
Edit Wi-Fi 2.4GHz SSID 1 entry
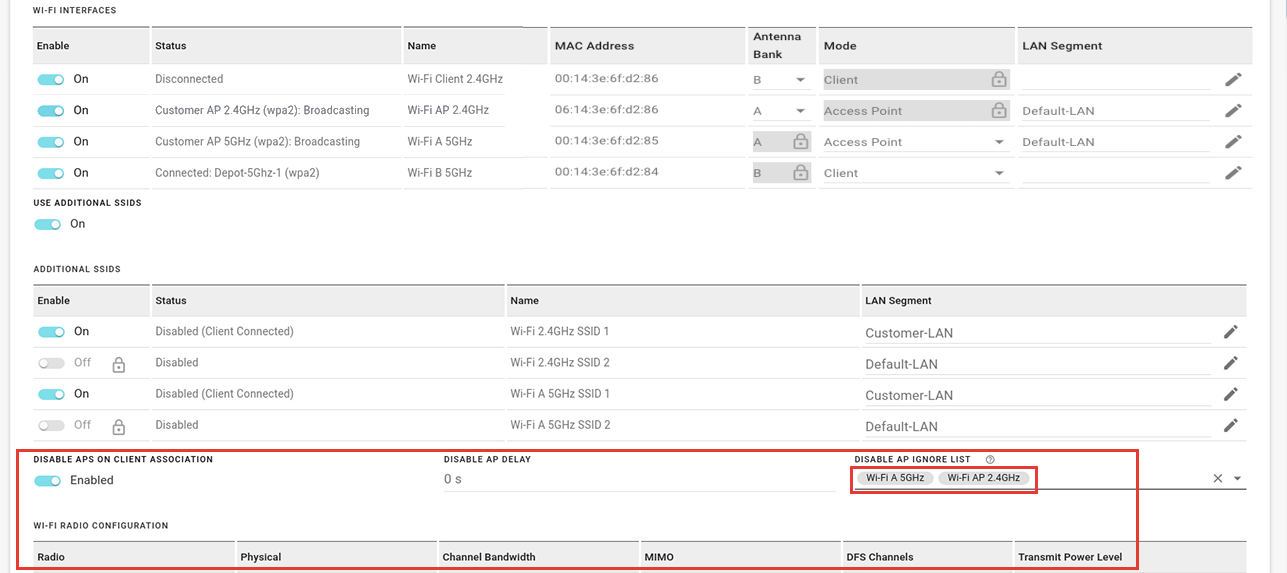coord(1231,331)
